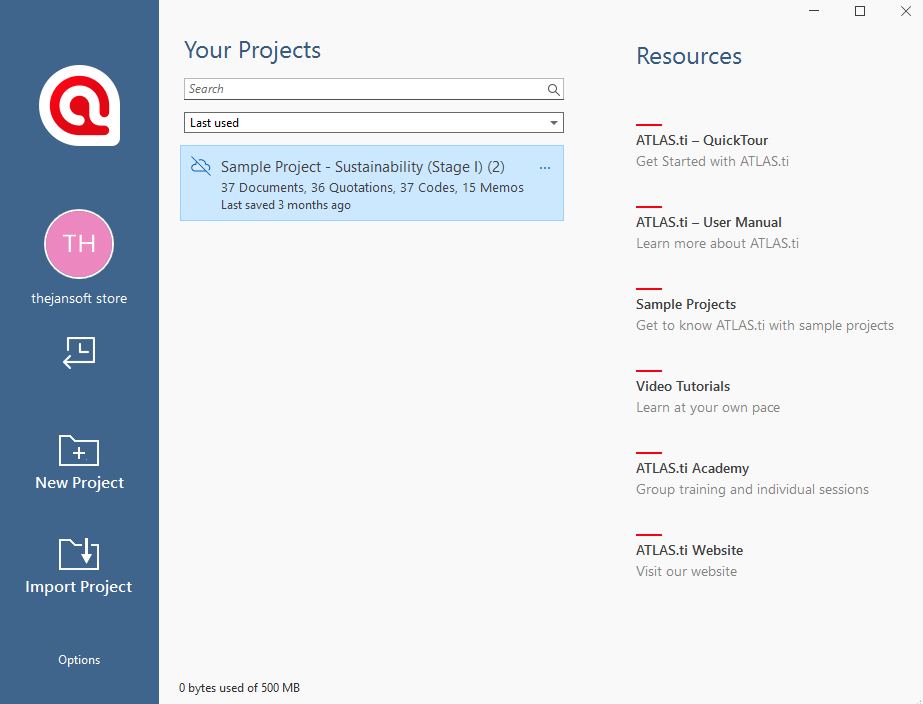Click the search magnifier icon
Screen dimensions: 923x704
pos(553,89)
